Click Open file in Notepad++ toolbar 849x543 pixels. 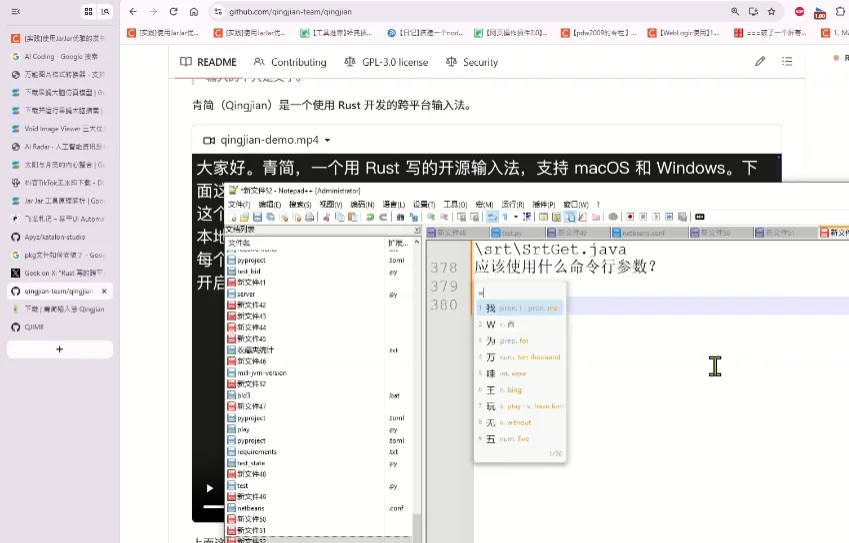[x=244, y=217]
